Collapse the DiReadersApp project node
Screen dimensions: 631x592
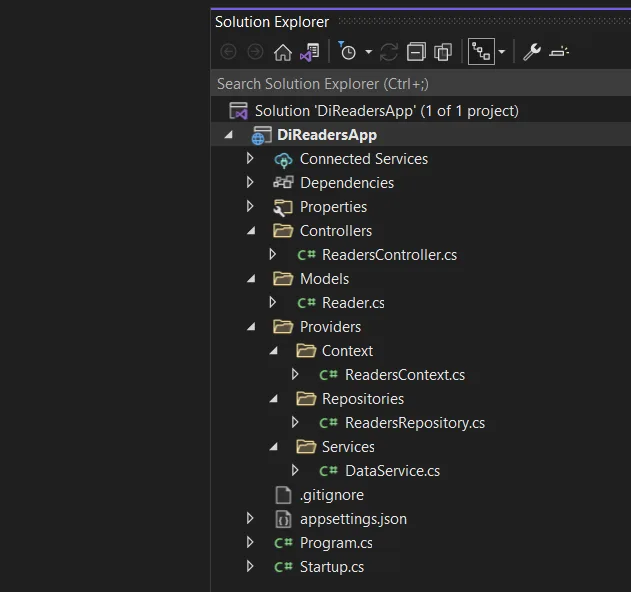coord(228,135)
